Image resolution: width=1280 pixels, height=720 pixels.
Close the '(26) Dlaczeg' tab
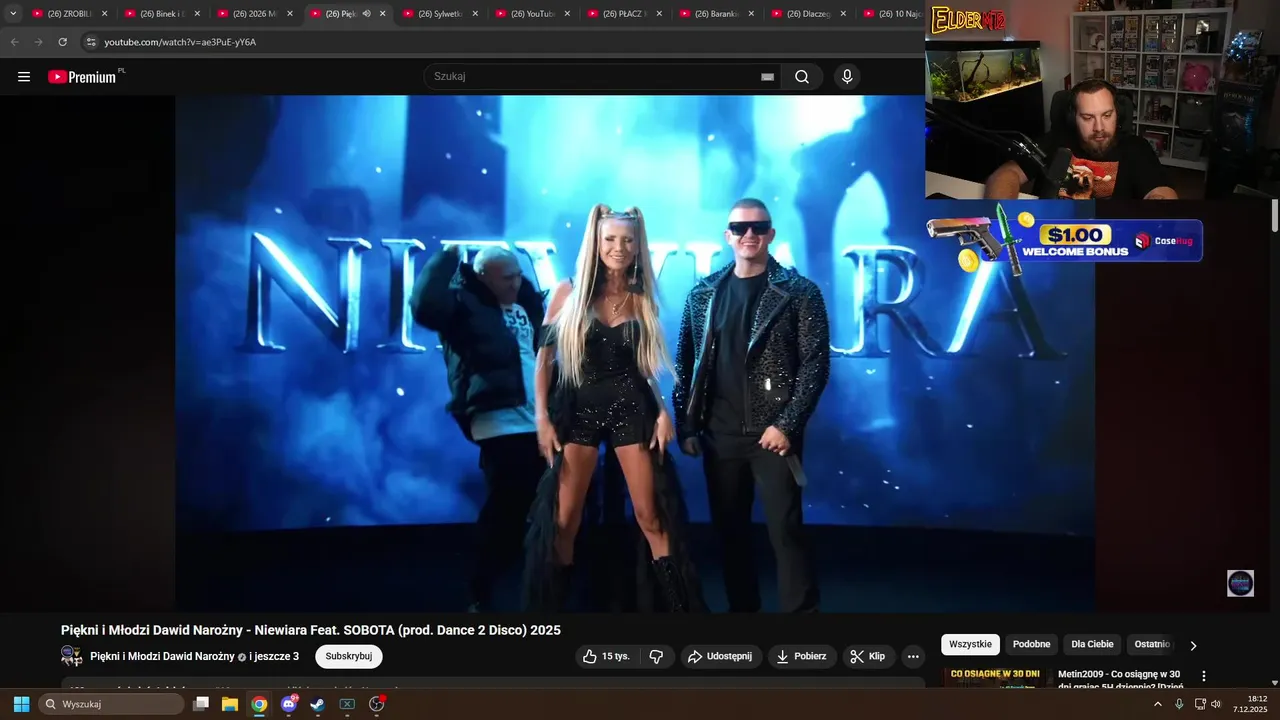coord(843,14)
